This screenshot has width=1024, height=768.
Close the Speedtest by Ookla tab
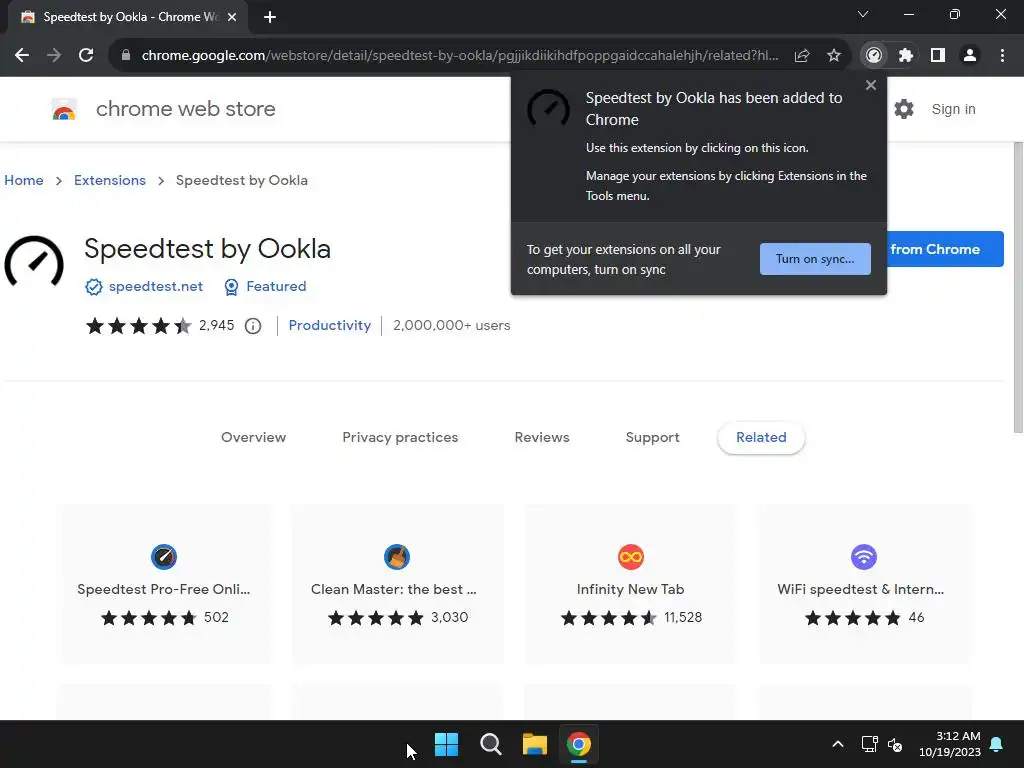232,18
